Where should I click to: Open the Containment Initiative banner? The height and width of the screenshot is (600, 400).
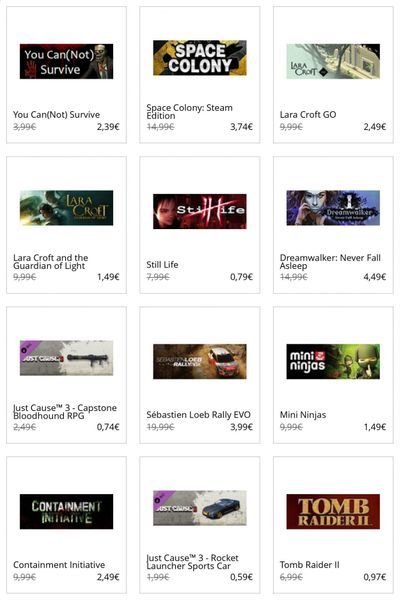(66, 511)
